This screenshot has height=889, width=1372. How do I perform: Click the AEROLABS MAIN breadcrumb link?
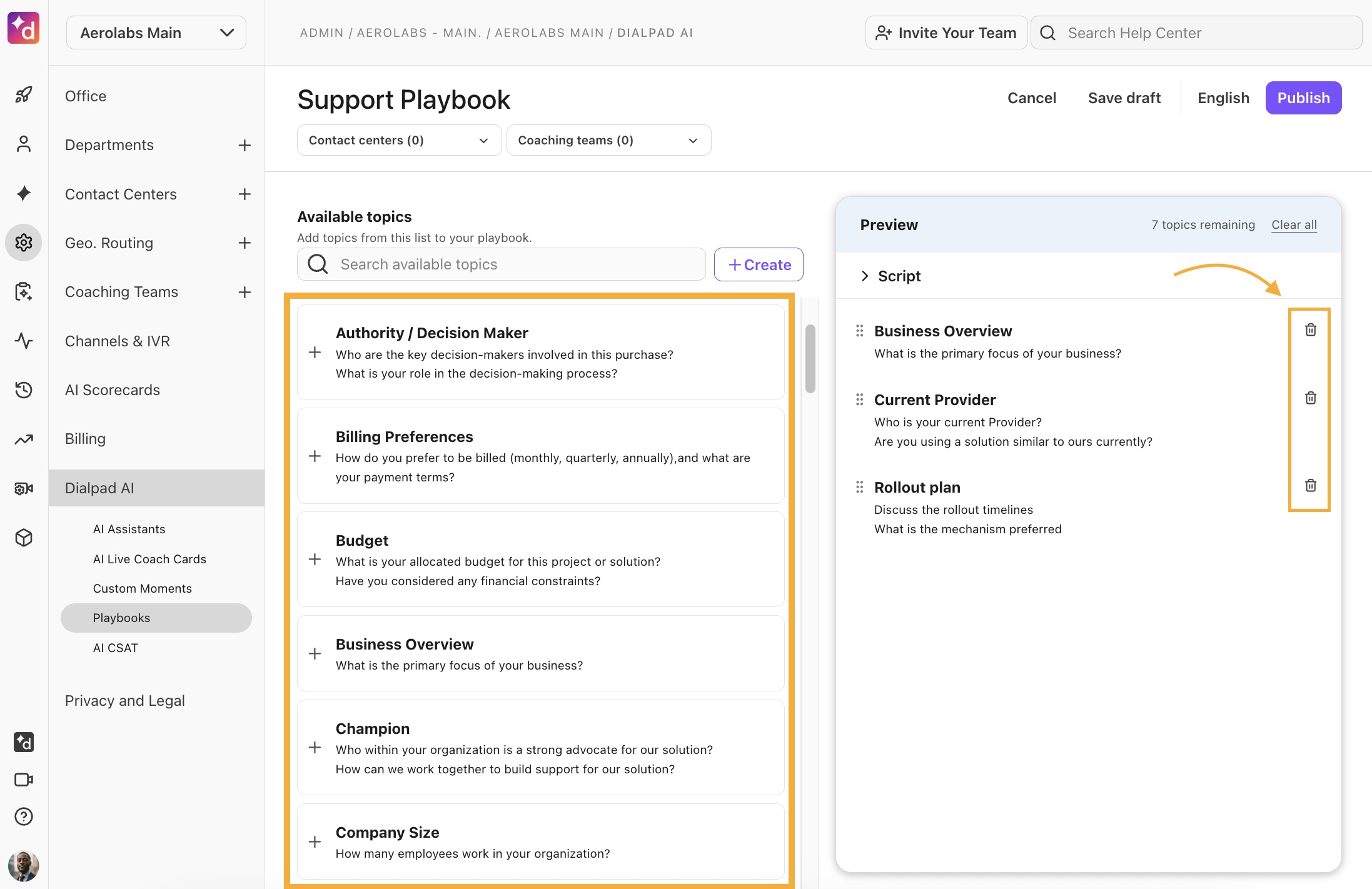pos(550,33)
